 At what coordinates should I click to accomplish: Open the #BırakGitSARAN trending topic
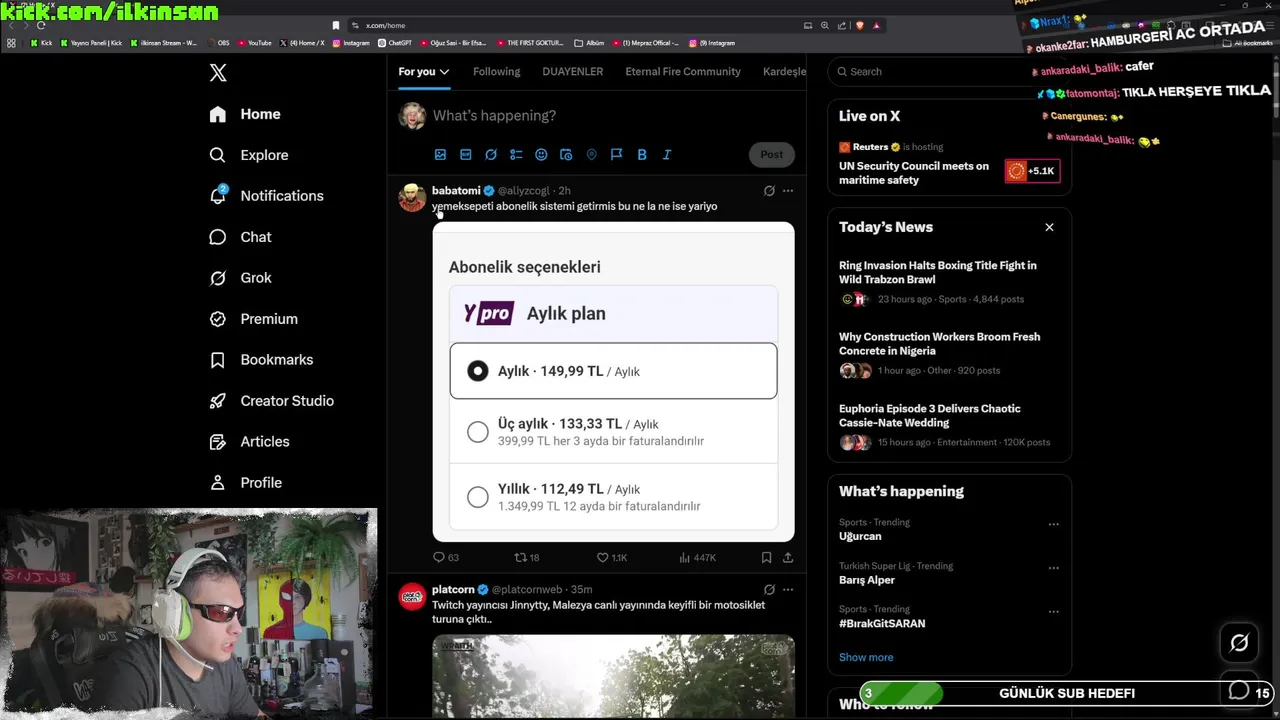coord(882,623)
